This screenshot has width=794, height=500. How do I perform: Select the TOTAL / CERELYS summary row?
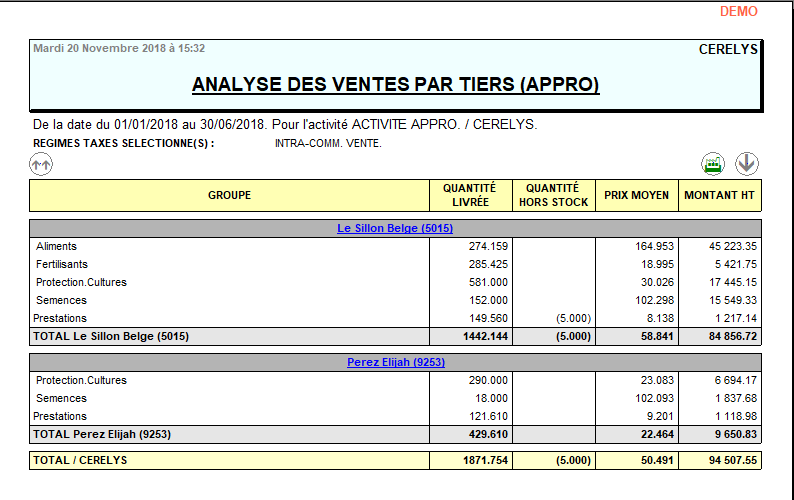pos(80,461)
